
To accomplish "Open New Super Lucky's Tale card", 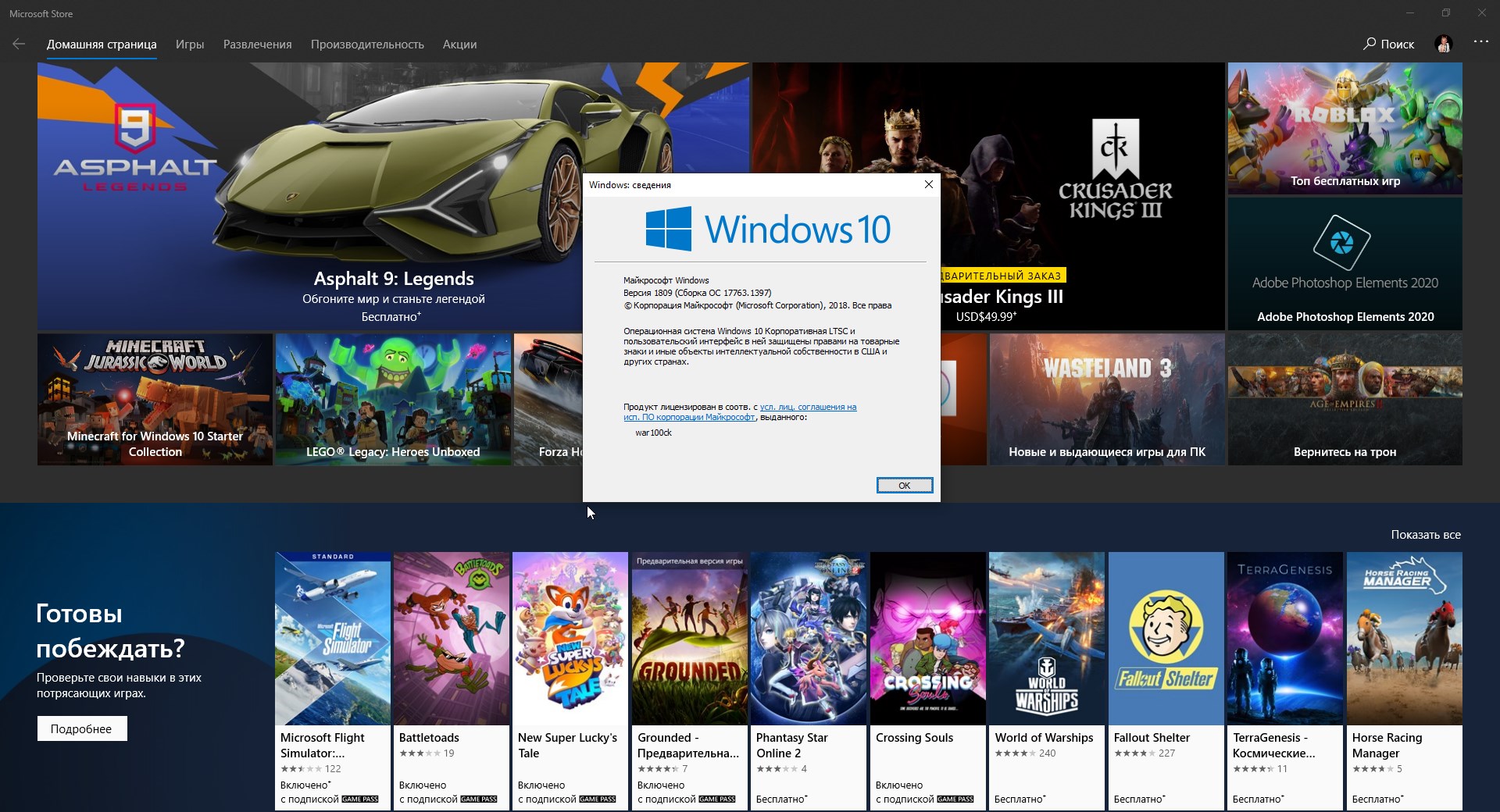I will (570, 681).
